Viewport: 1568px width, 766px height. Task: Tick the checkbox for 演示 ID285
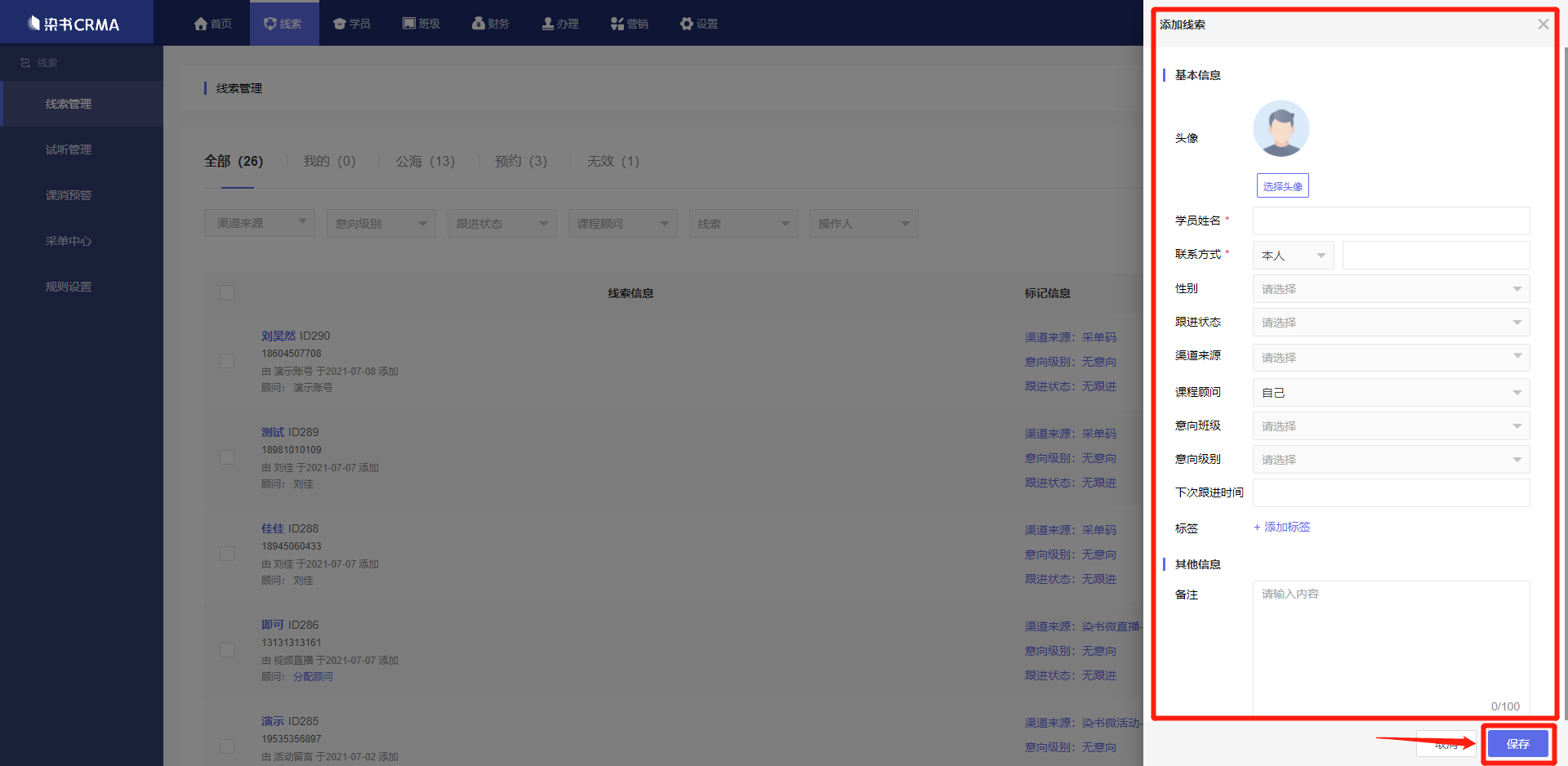[227, 746]
